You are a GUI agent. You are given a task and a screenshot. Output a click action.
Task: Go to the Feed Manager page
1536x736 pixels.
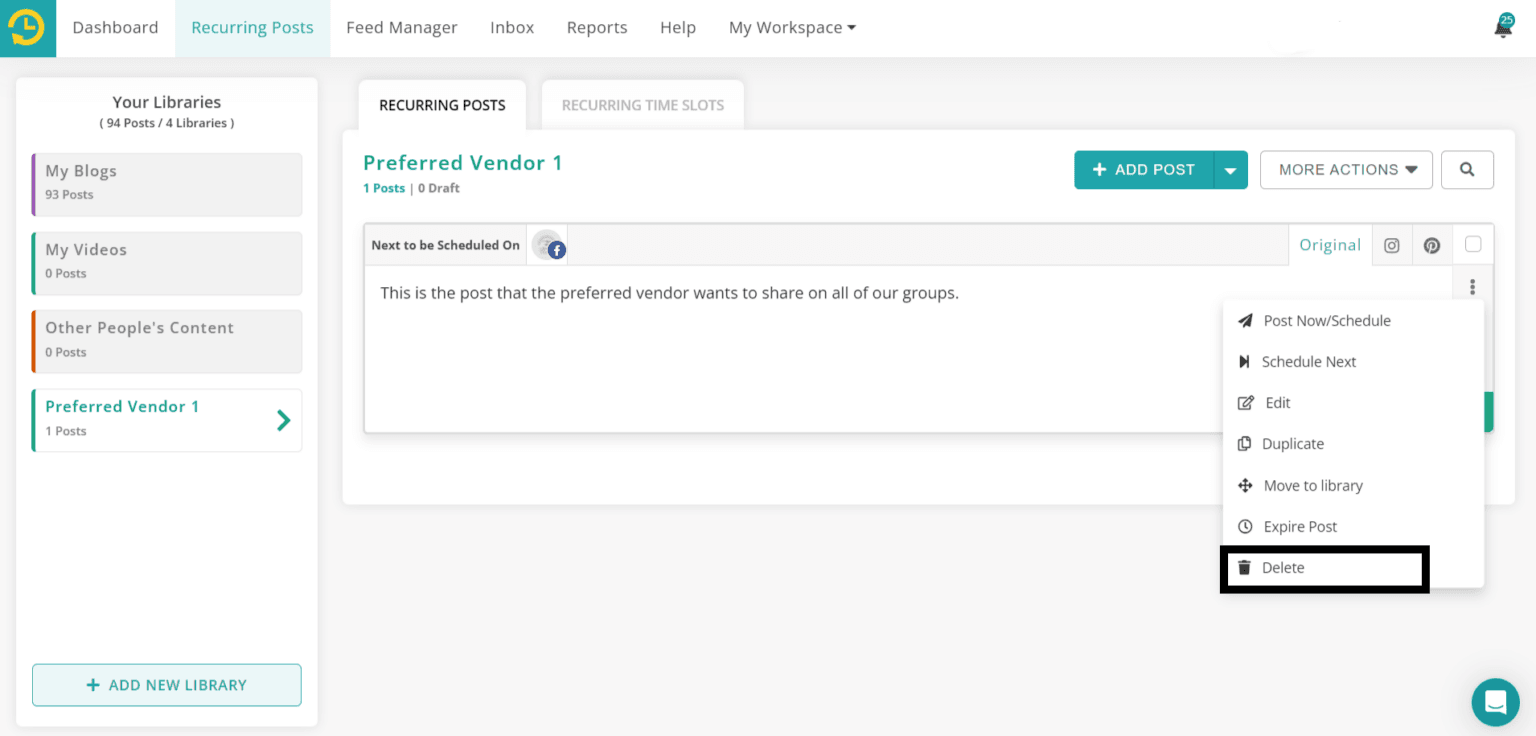click(401, 28)
